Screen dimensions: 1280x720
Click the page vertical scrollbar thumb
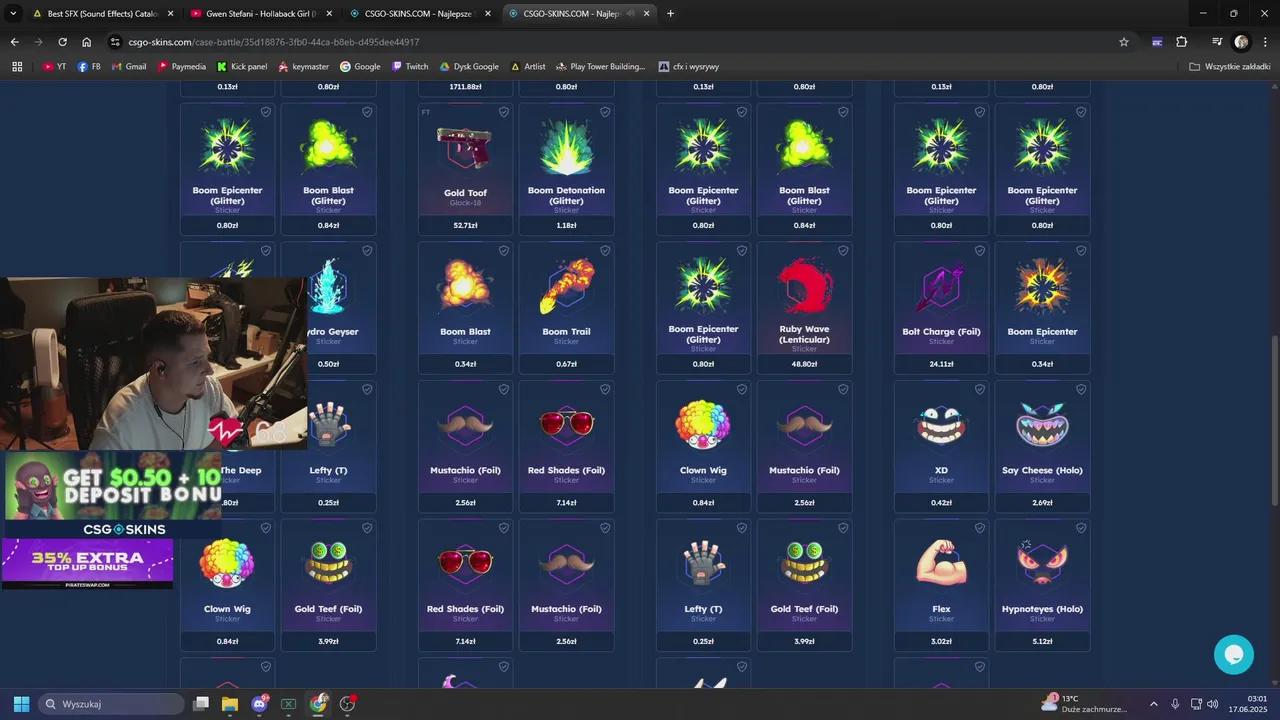click(1274, 420)
